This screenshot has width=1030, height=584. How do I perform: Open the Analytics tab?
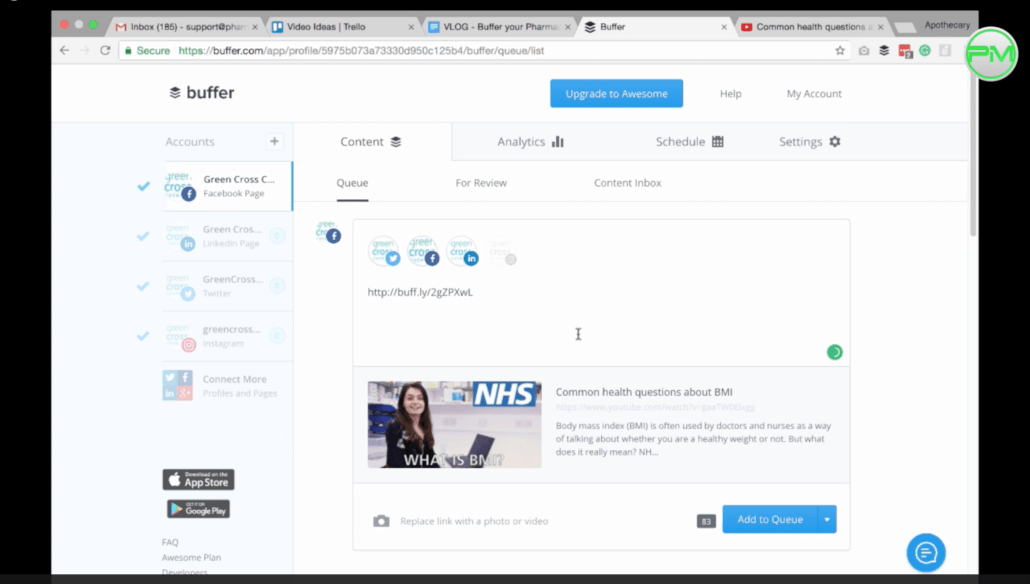tap(530, 141)
